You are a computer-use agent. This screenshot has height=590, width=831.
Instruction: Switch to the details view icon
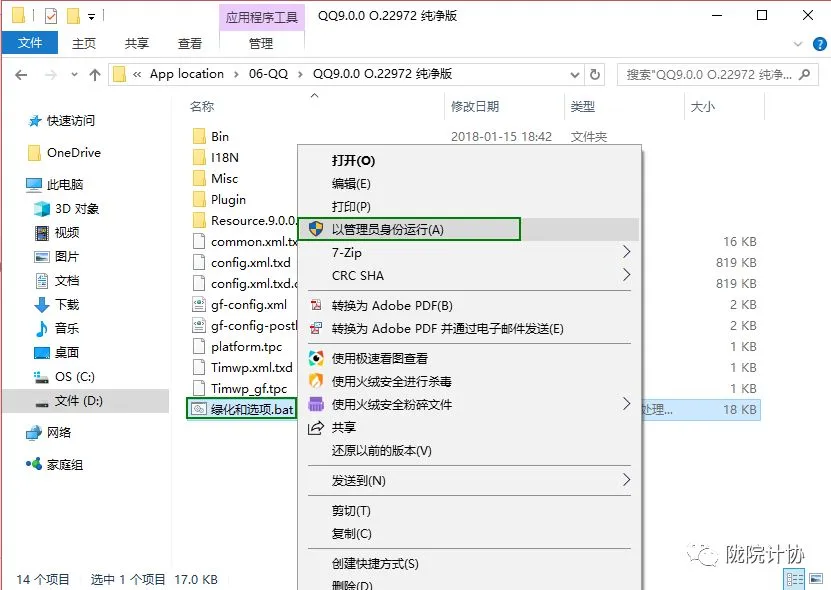tap(794, 579)
